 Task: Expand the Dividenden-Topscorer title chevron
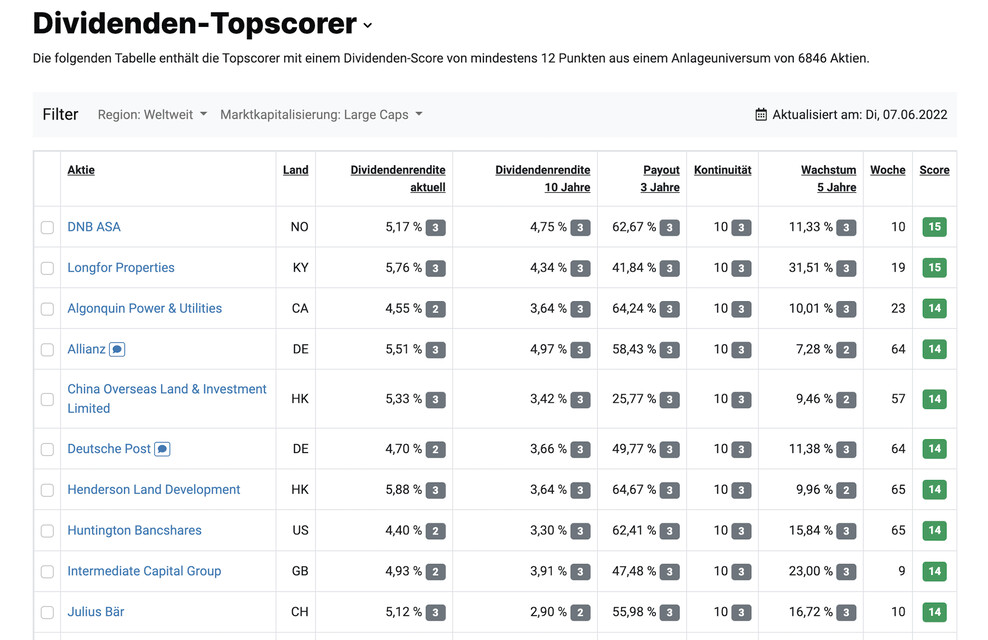click(368, 26)
